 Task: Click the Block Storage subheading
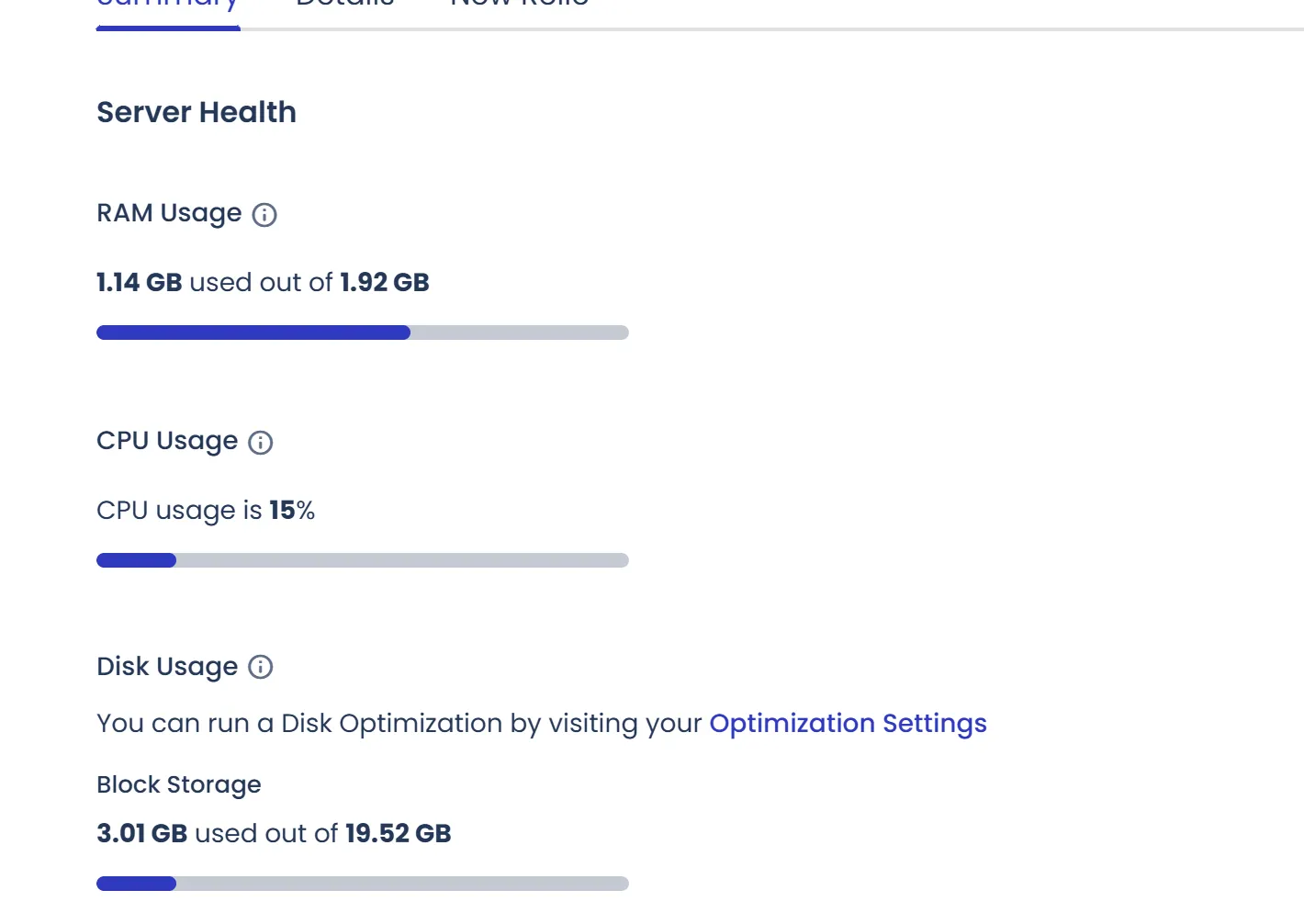click(179, 784)
